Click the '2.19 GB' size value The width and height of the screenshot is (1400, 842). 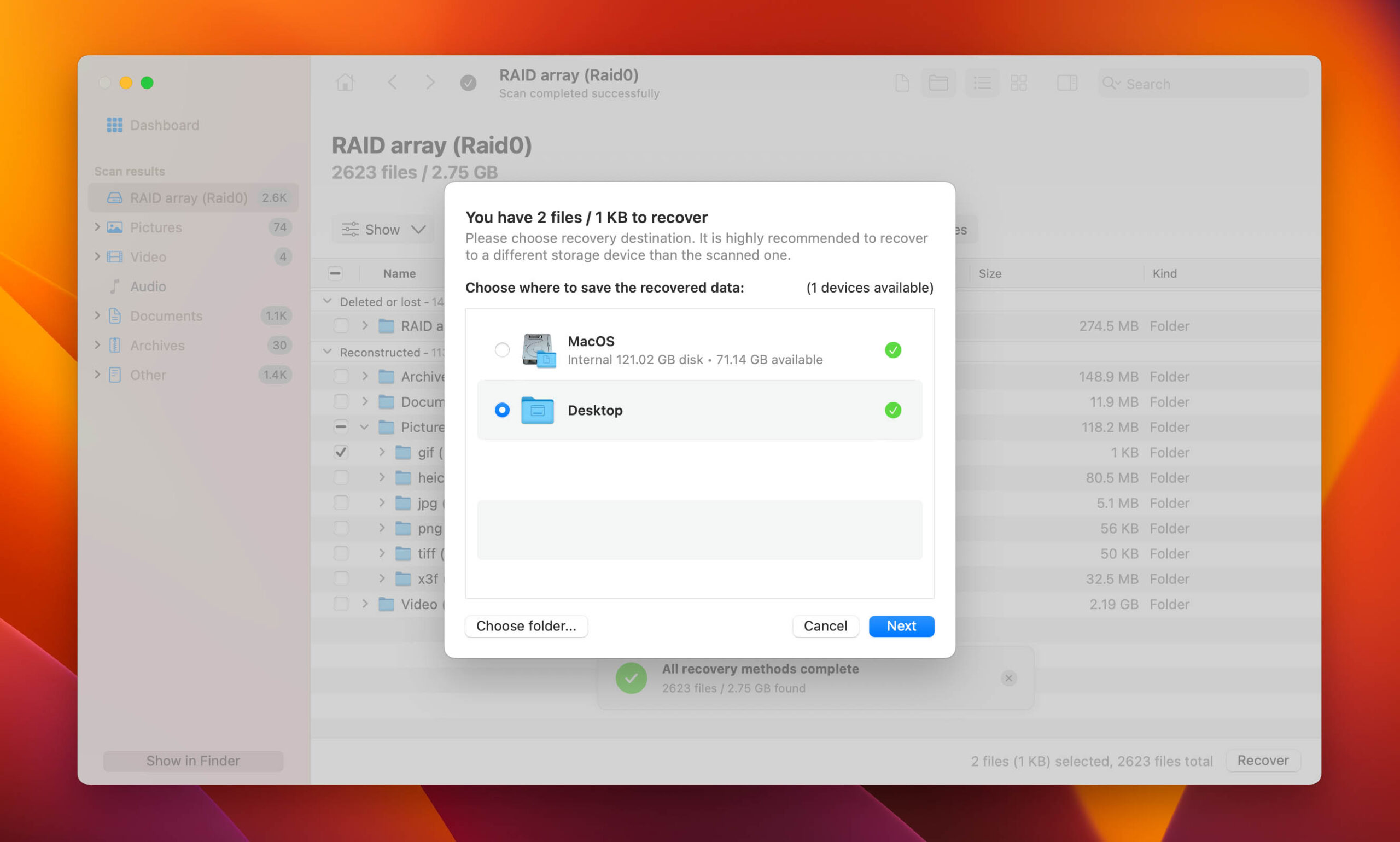coord(1113,604)
